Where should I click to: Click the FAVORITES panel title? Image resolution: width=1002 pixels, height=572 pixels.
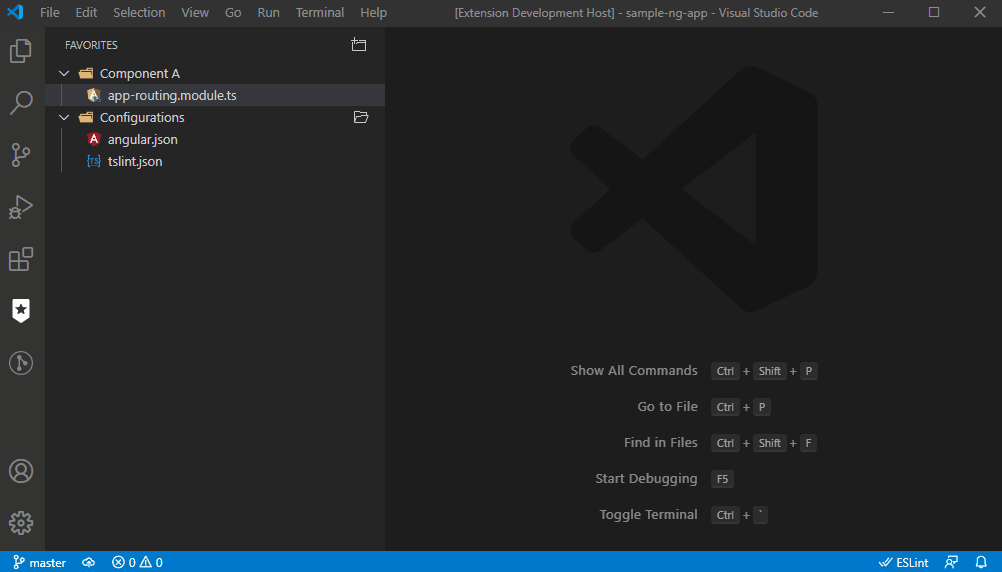coord(91,45)
